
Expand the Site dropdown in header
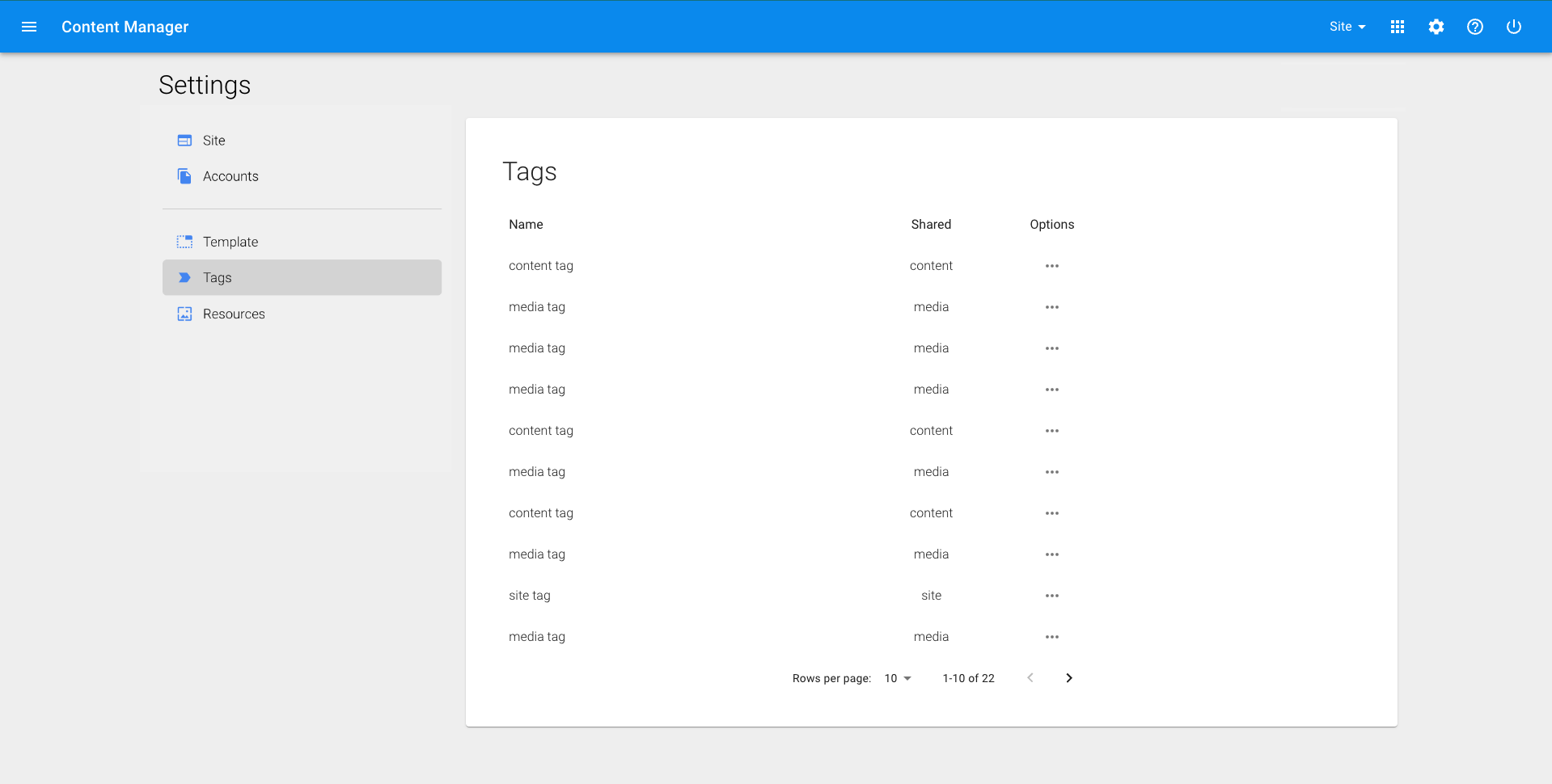(1347, 27)
